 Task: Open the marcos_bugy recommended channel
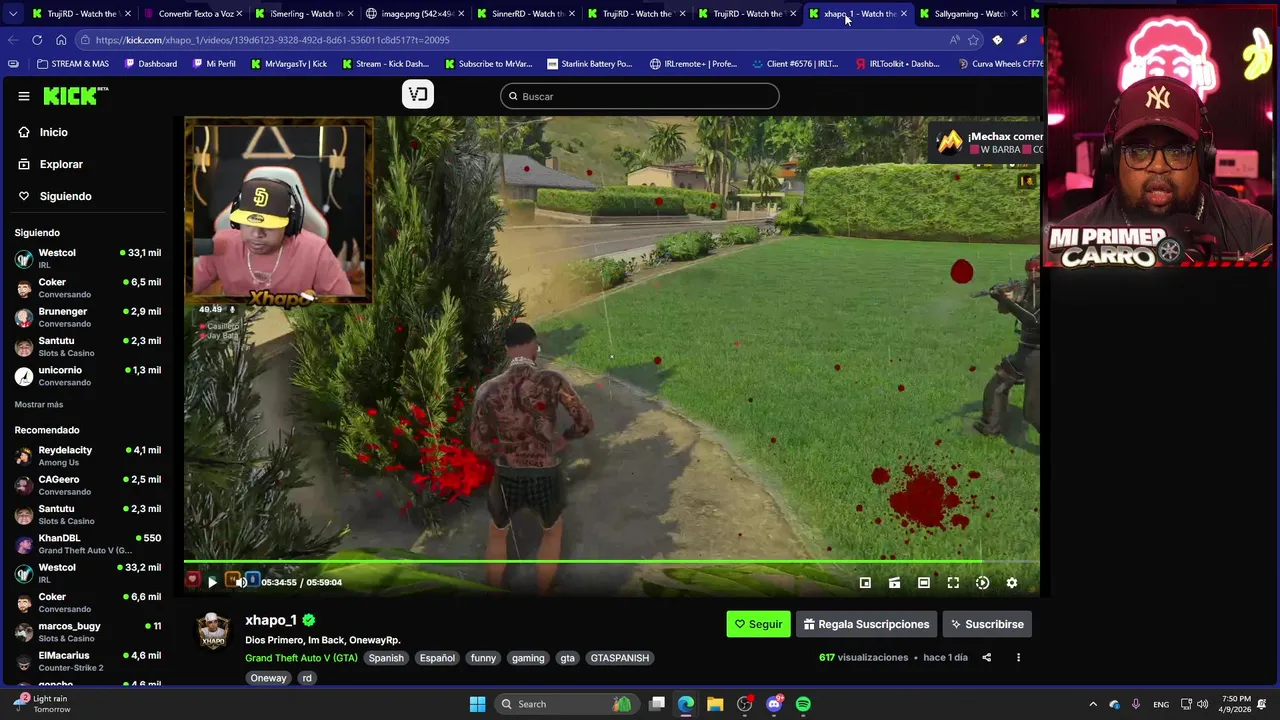click(x=88, y=632)
